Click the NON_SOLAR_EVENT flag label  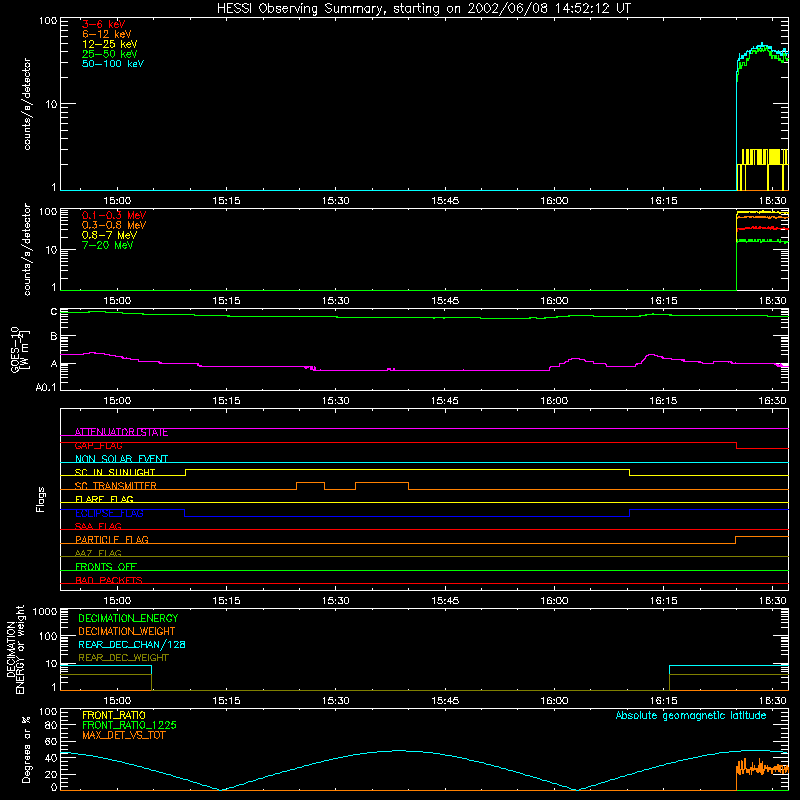point(121,459)
